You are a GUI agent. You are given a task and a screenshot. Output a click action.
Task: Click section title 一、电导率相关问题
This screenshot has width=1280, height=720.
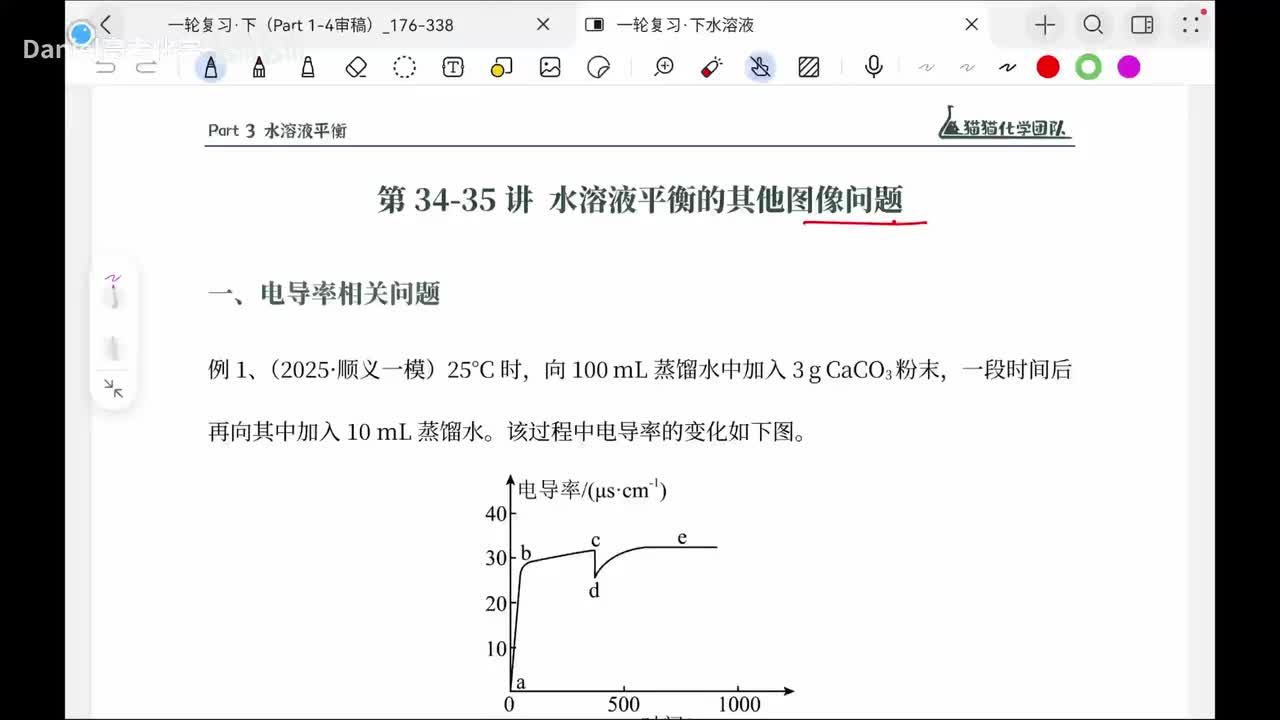[324, 293]
